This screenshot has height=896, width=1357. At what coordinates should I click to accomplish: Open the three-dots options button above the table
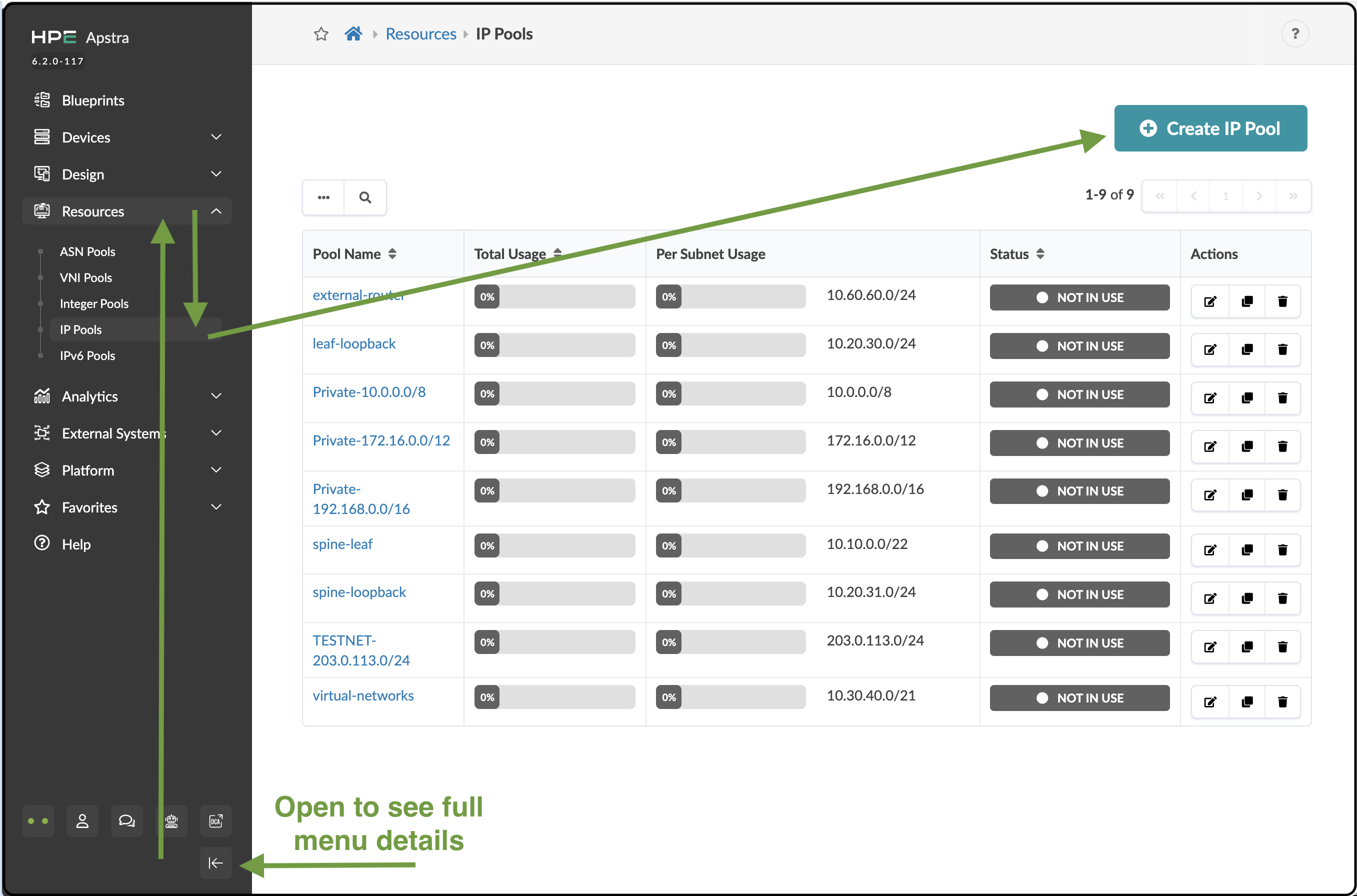(x=323, y=197)
